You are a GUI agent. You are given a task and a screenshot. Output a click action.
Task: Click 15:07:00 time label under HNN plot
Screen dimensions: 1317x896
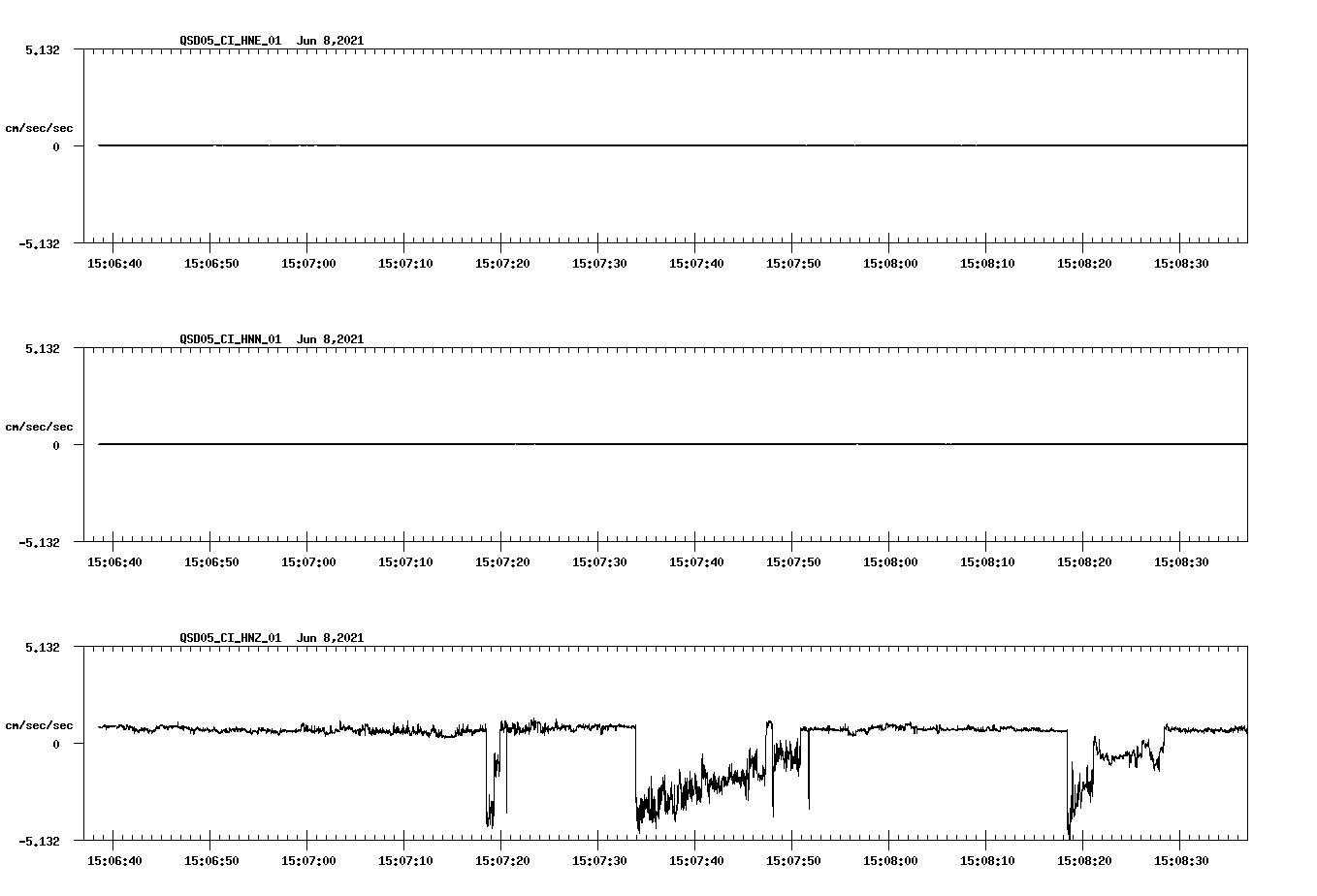[x=308, y=562]
